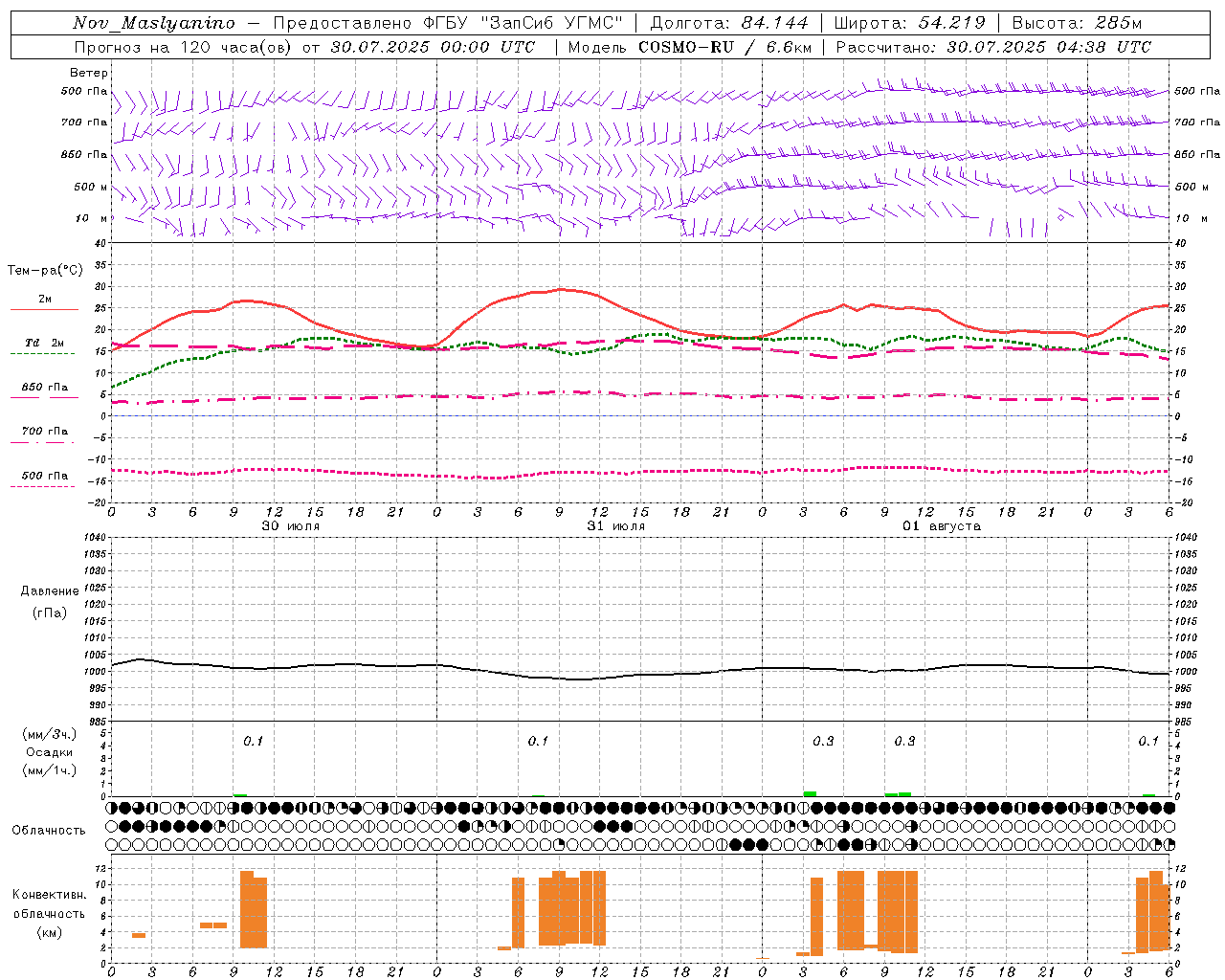Screen dimensions: 1225x980
Task: Click the '700 гПа' temperature legend label
Action: coord(45,432)
